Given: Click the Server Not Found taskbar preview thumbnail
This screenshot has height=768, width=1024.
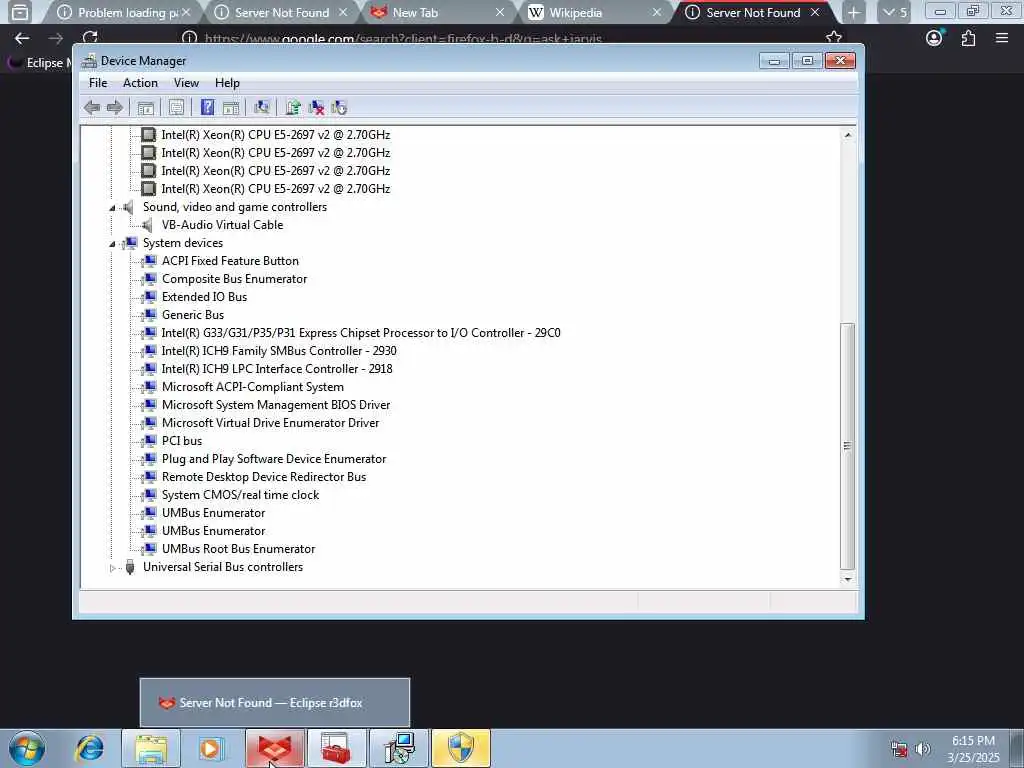Looking at the screenshot, I should point(274,703).
